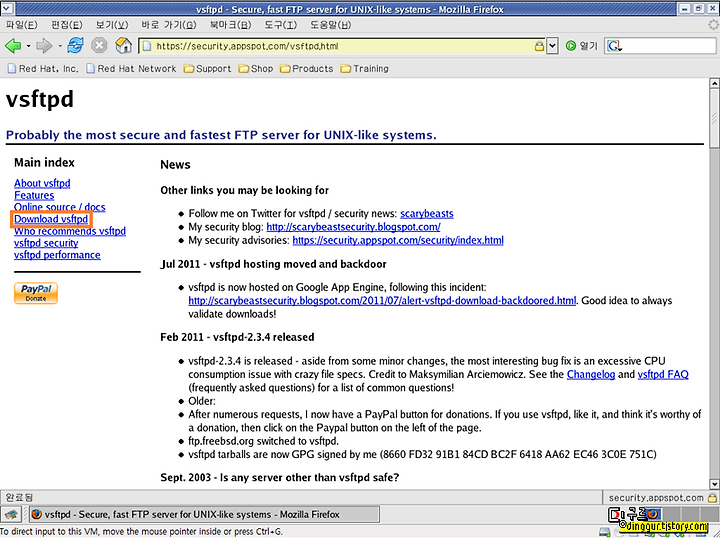The width and height of the screenshot is (720, 538).
Task: Open the scarybeasts Twitter link
Action: 427,213
